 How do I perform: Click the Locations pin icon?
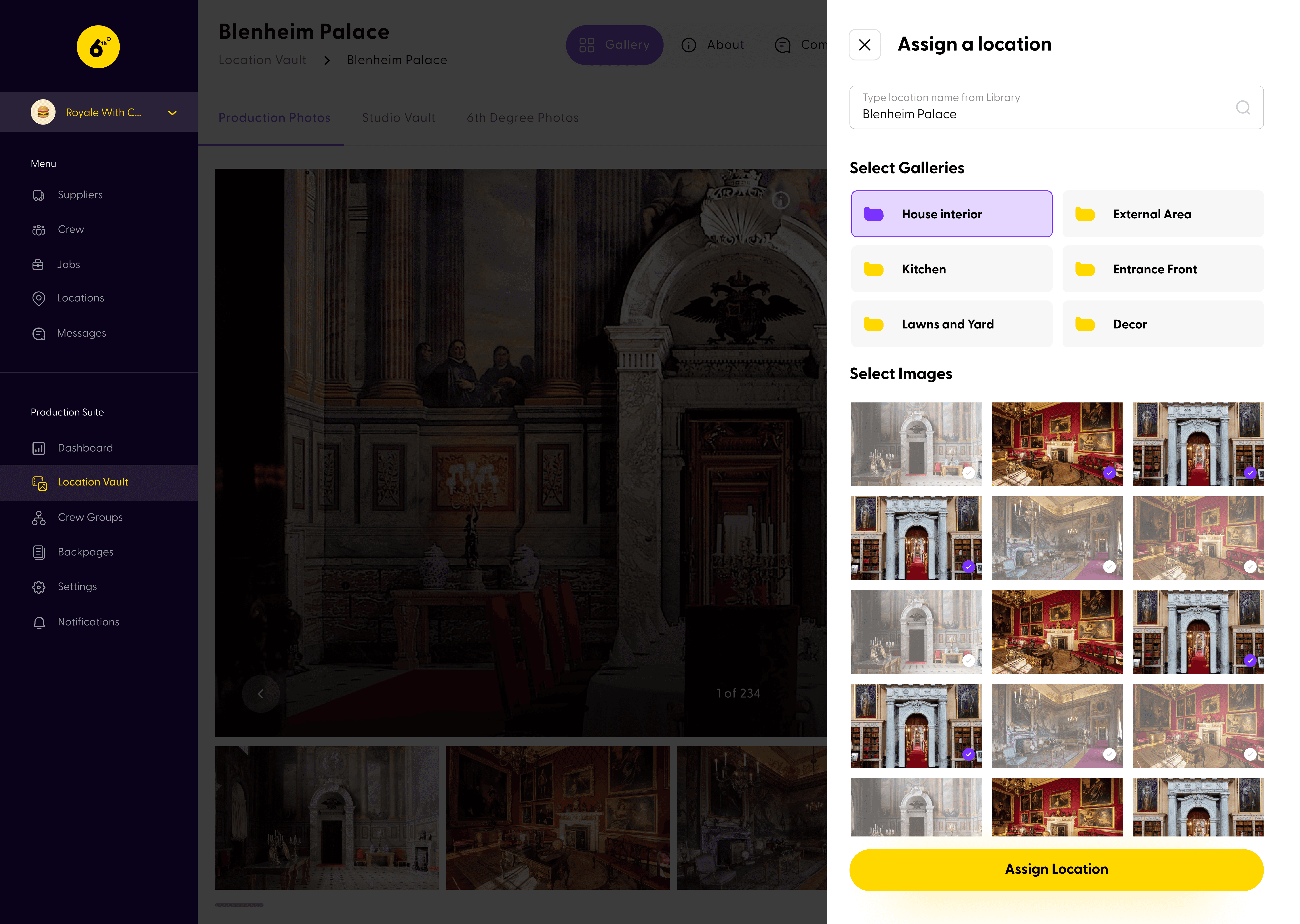(x=39, y=298)
